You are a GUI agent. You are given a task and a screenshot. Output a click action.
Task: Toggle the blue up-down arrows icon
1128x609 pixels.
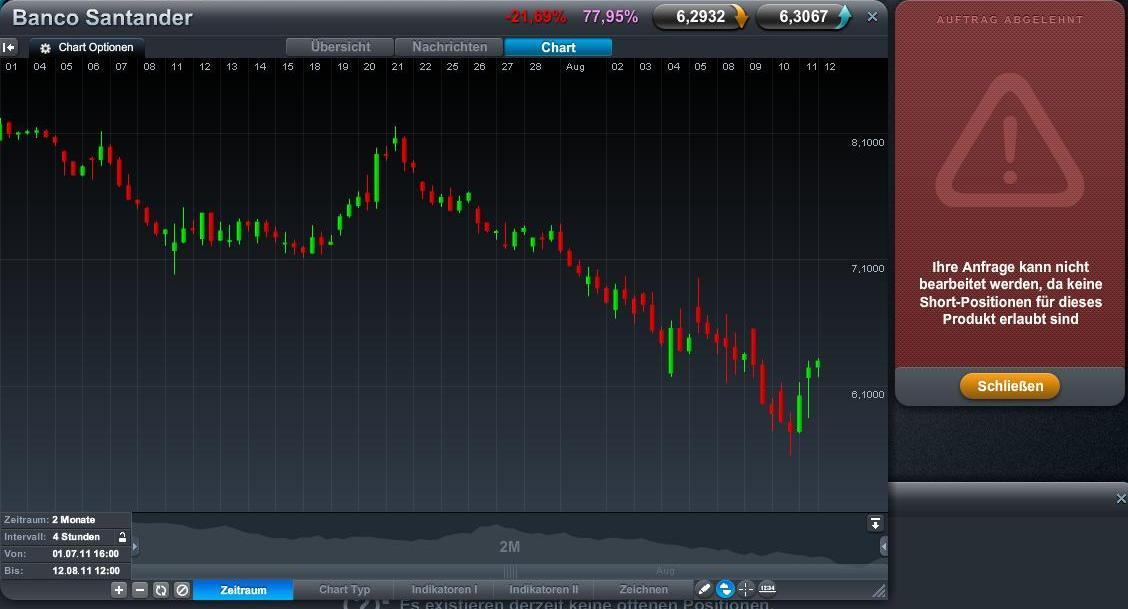point(725,589)
